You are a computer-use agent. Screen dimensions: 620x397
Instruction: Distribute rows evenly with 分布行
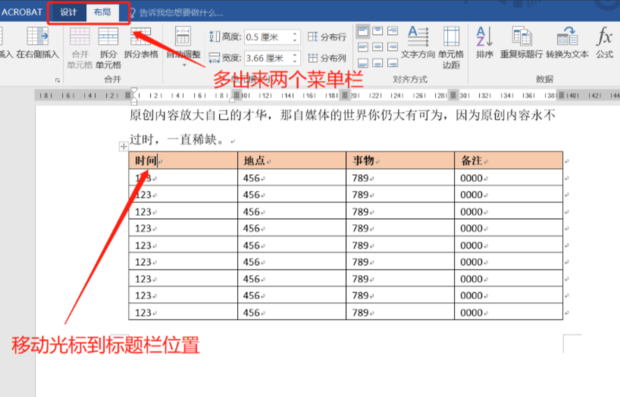(327, 37)
